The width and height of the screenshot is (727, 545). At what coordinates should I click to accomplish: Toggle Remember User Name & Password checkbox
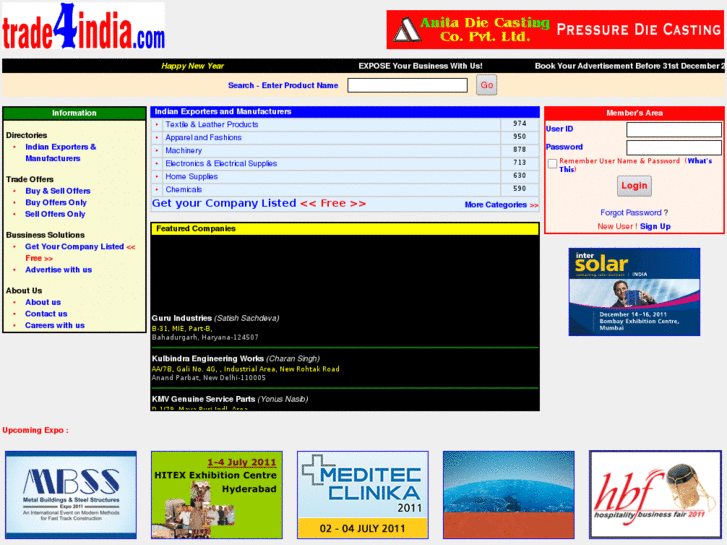[552, 164]
